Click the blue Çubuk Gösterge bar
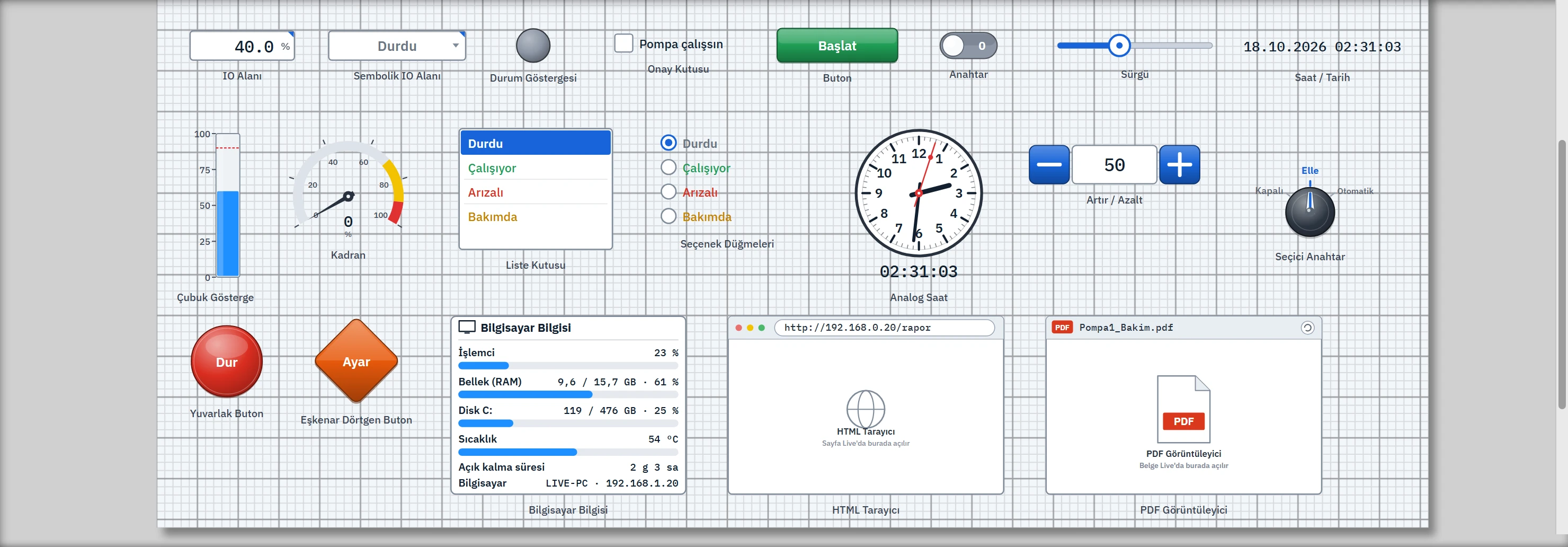The height and width of the screenshot is (547, 1568). pos(228,234)
